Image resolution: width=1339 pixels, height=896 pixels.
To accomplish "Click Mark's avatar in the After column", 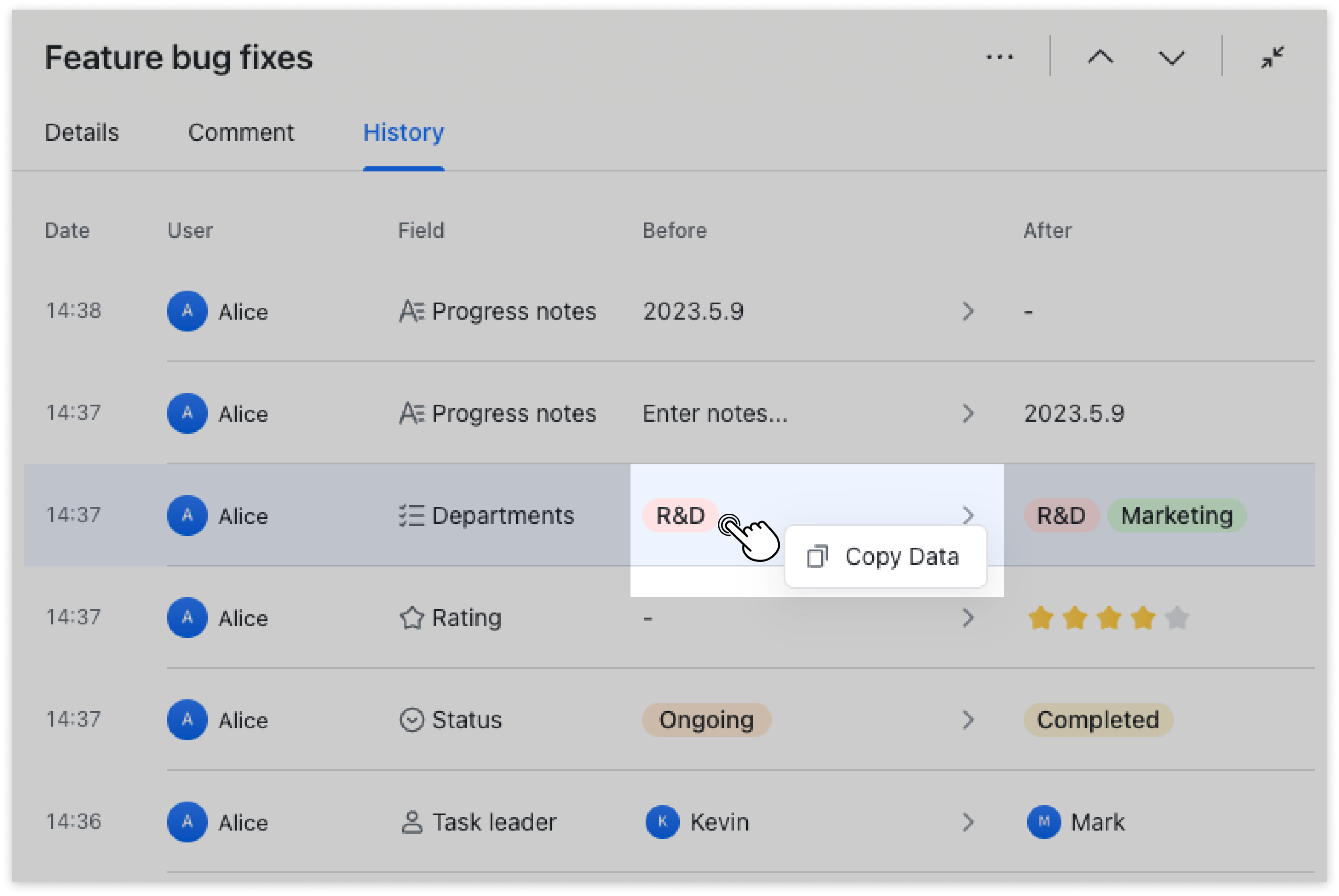I will (x=1044, y=822).
